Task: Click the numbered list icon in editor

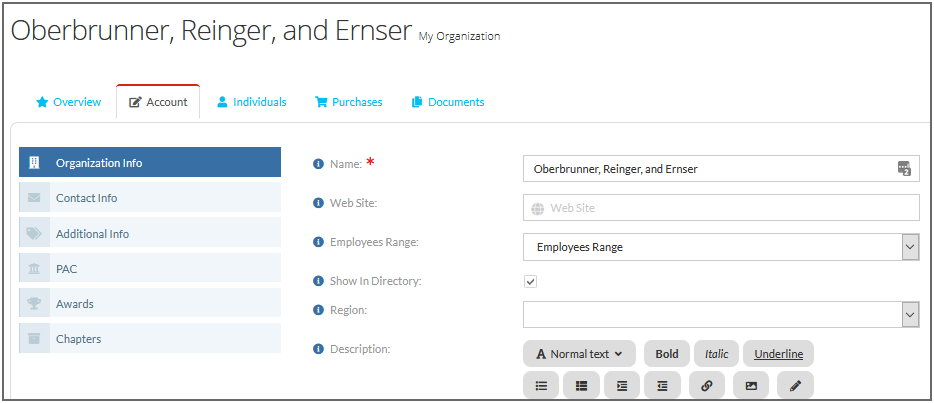Action: click(x=581, y=386)
